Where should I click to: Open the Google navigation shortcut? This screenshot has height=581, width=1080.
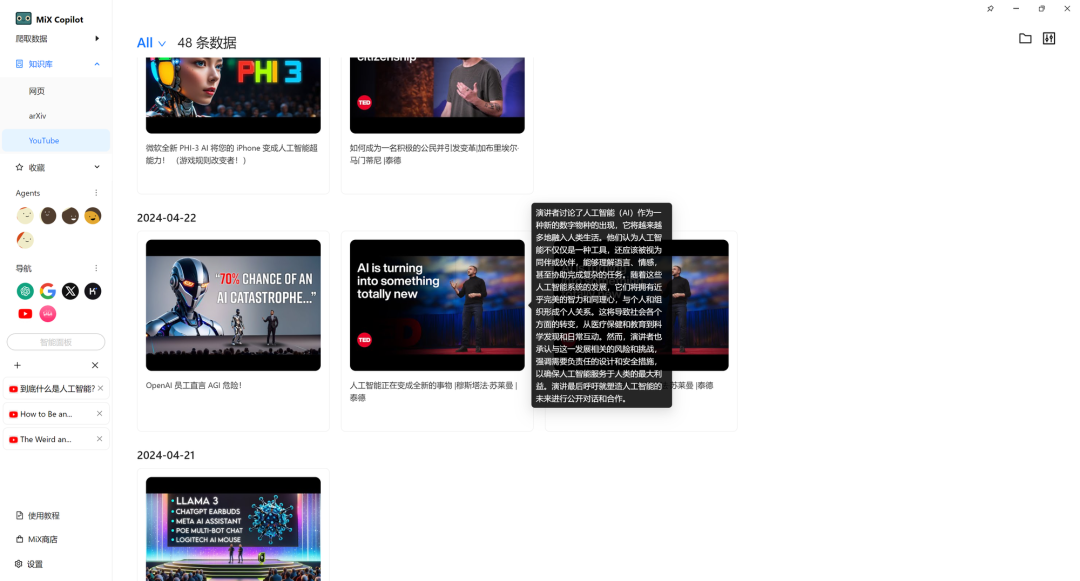[x=48, y=291]
